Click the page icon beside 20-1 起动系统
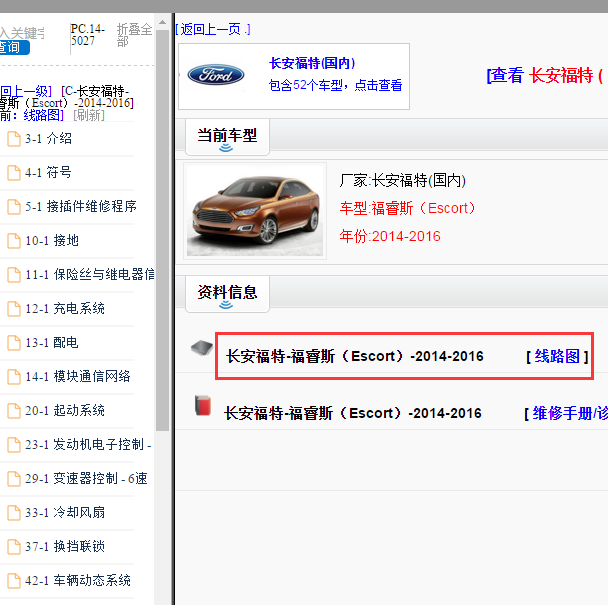The height and width of the screenshot is (605, 608). point(14,411)
